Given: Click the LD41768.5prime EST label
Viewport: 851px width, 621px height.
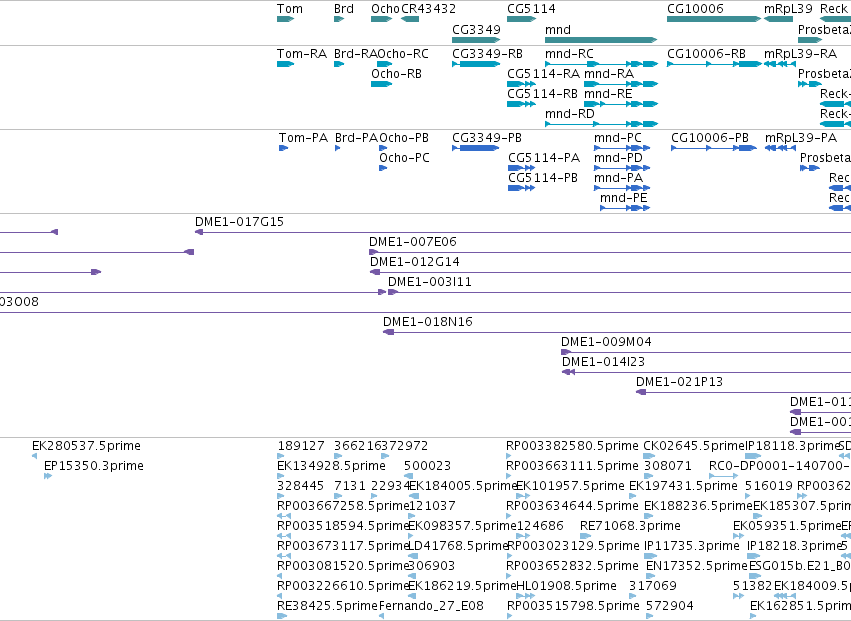Looking at the screenshot, I should point(458,547).
